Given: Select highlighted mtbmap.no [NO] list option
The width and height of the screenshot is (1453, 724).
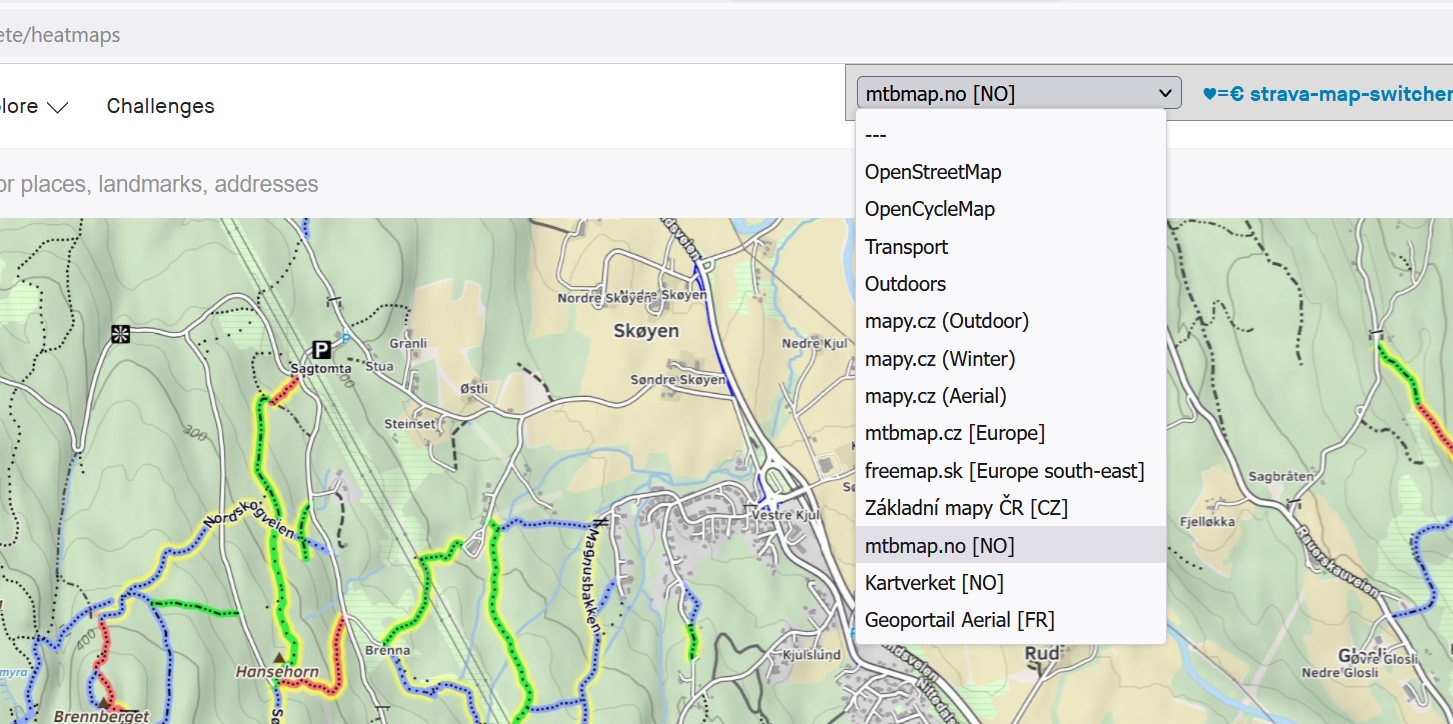Looking at the screenshot, I should coord(1011,545).
